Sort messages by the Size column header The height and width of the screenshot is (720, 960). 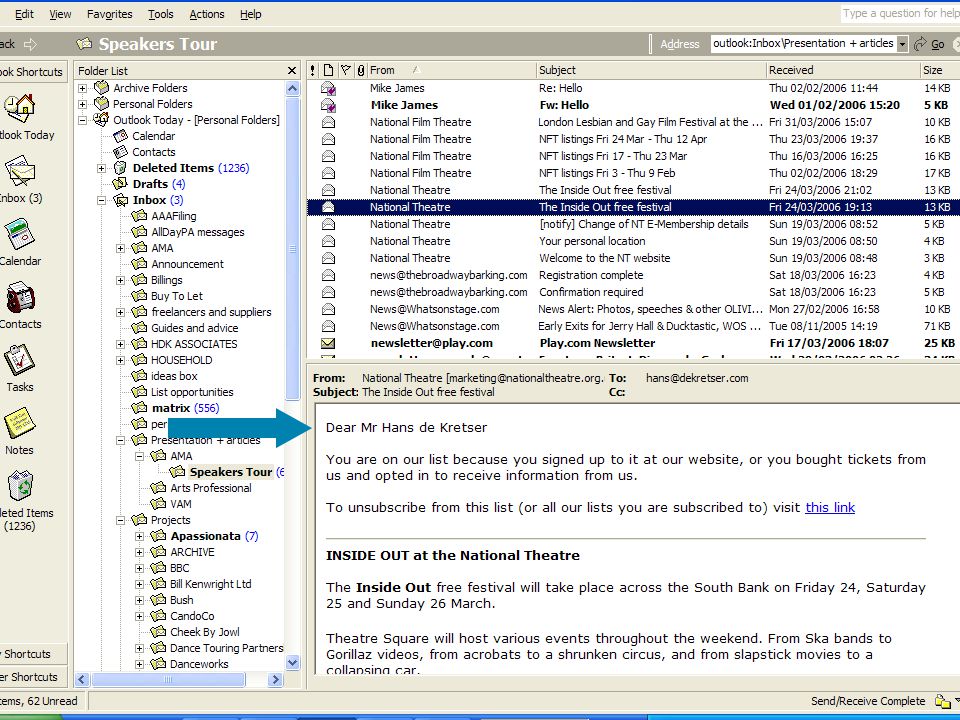coord(940,70)
